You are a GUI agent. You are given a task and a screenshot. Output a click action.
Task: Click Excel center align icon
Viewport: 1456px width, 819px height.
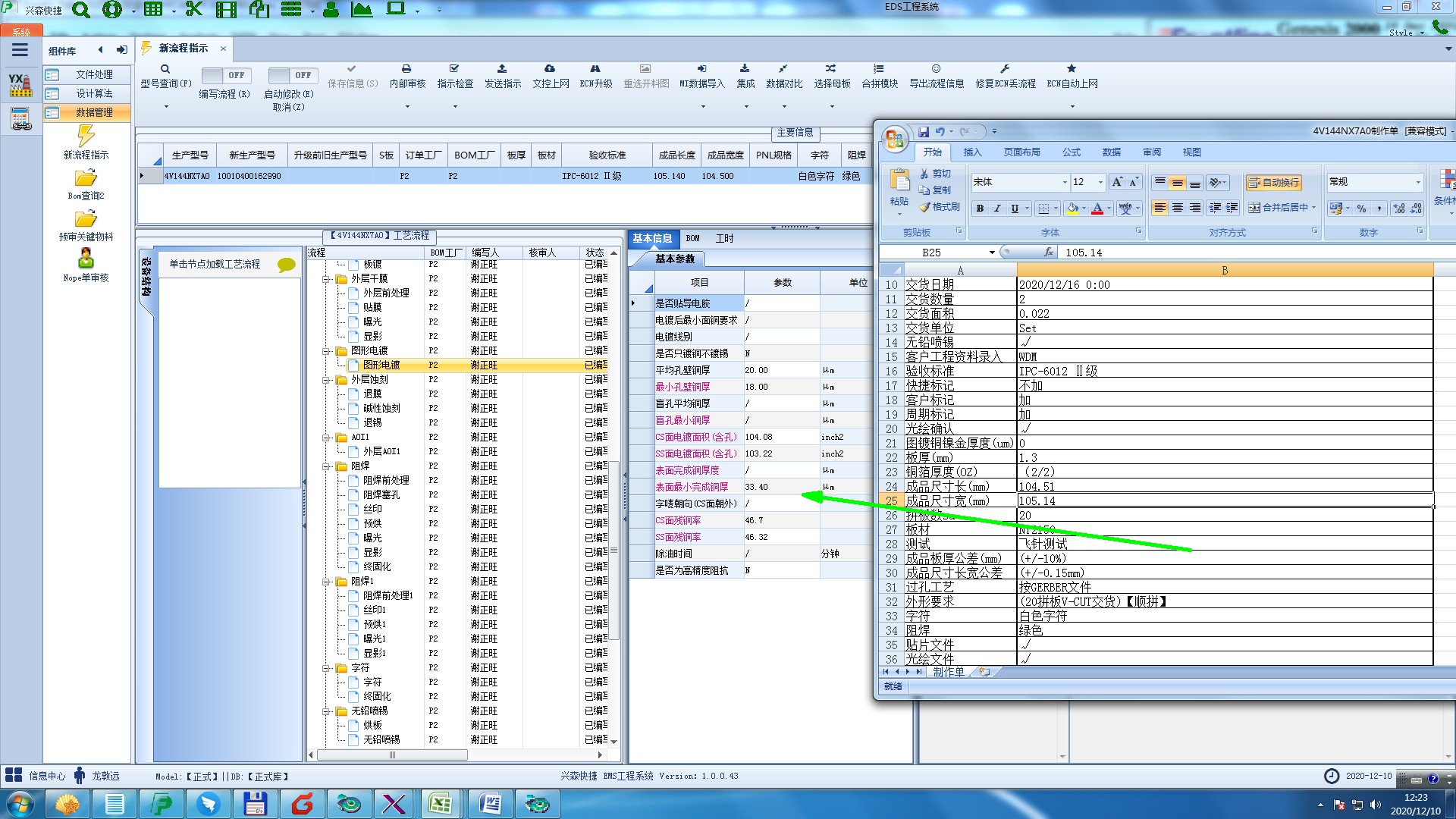1178,208
